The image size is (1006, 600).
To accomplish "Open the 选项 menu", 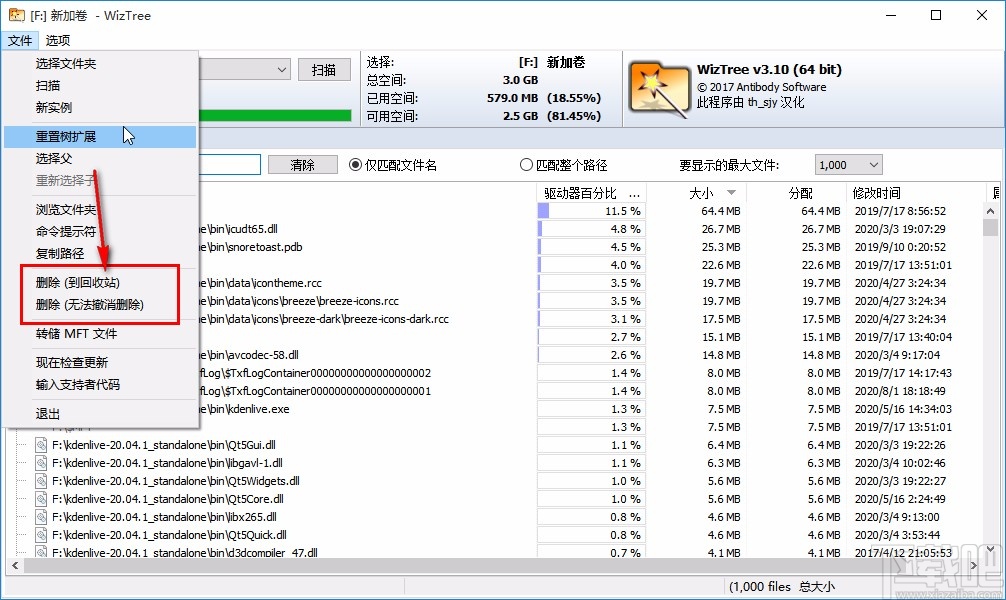I will point(58,40).
